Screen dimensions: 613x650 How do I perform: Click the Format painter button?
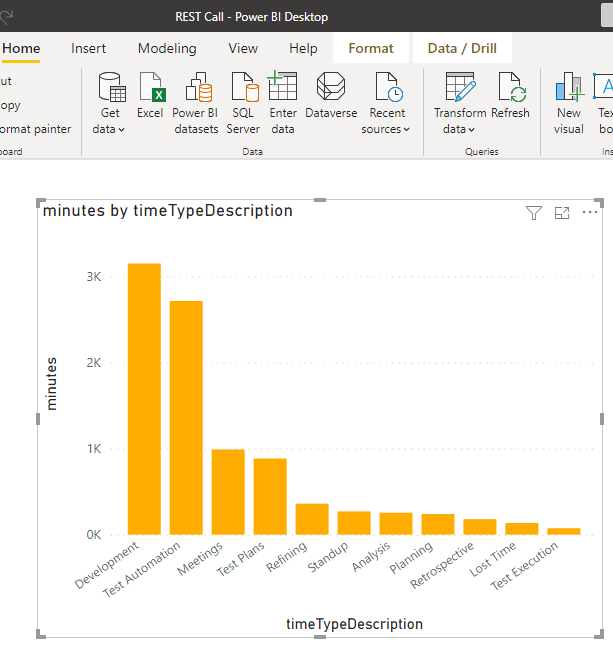[36, 129]
